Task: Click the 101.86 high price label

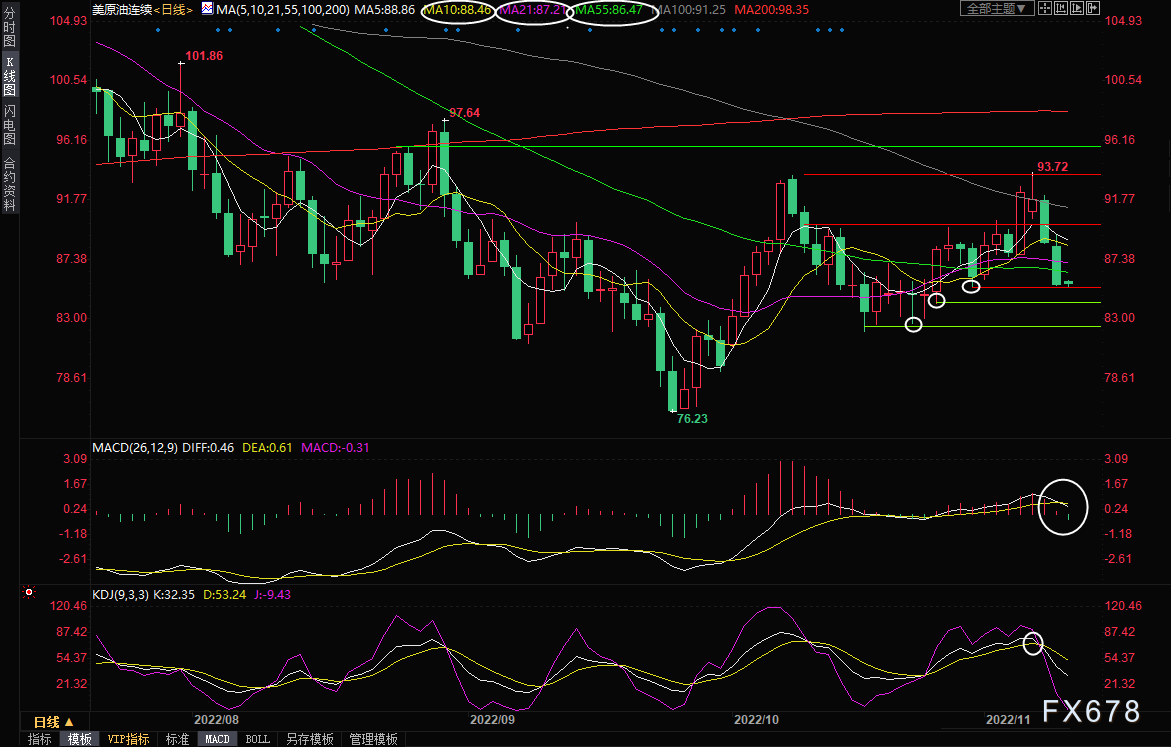Action: (x=204, y=55)
